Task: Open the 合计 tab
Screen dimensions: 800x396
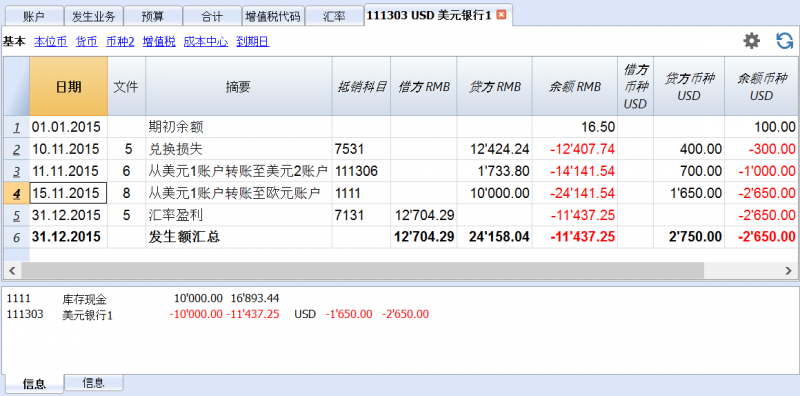Action: tap(212, 16)
